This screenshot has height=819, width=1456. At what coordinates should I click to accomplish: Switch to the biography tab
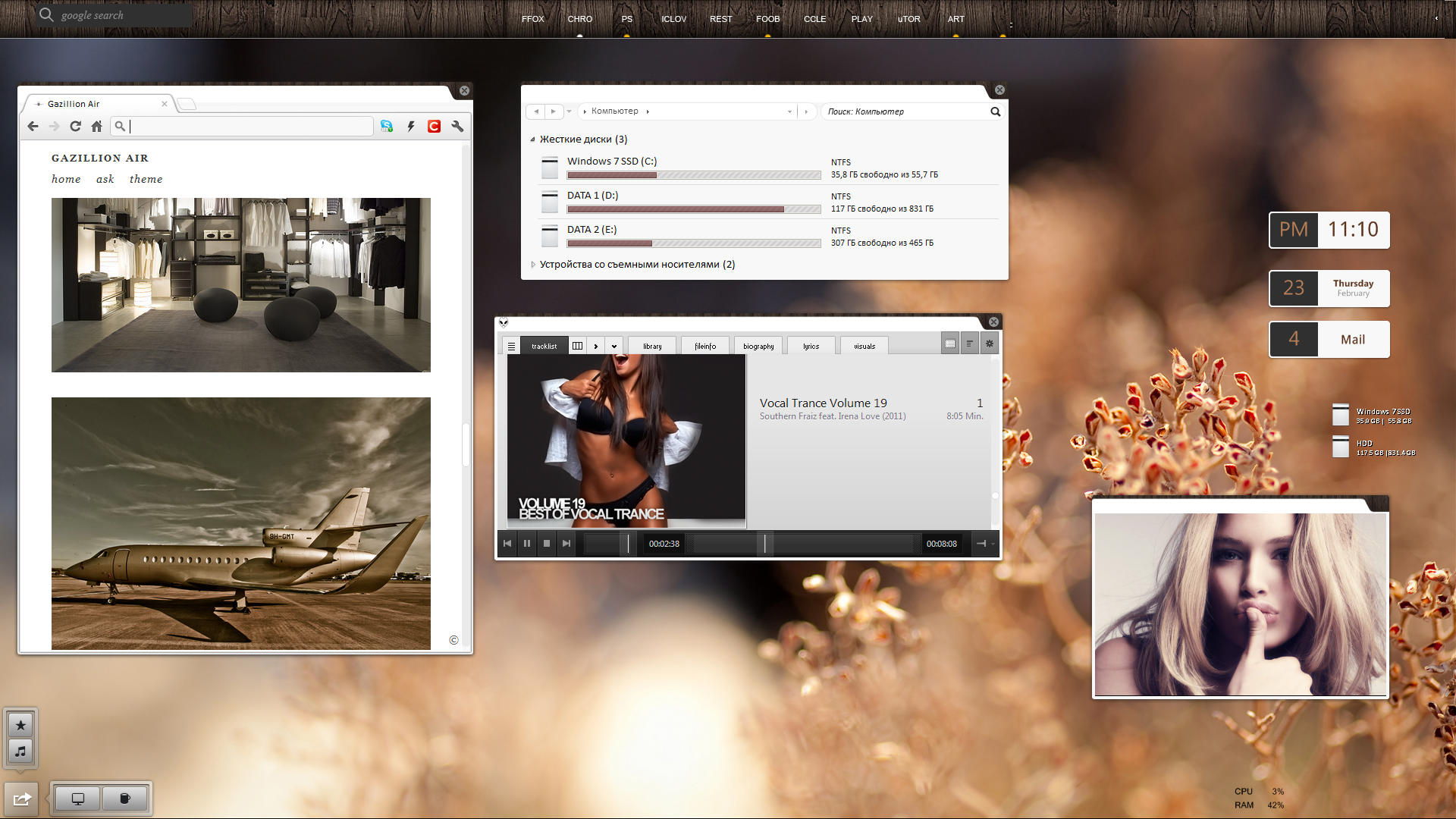758,346
